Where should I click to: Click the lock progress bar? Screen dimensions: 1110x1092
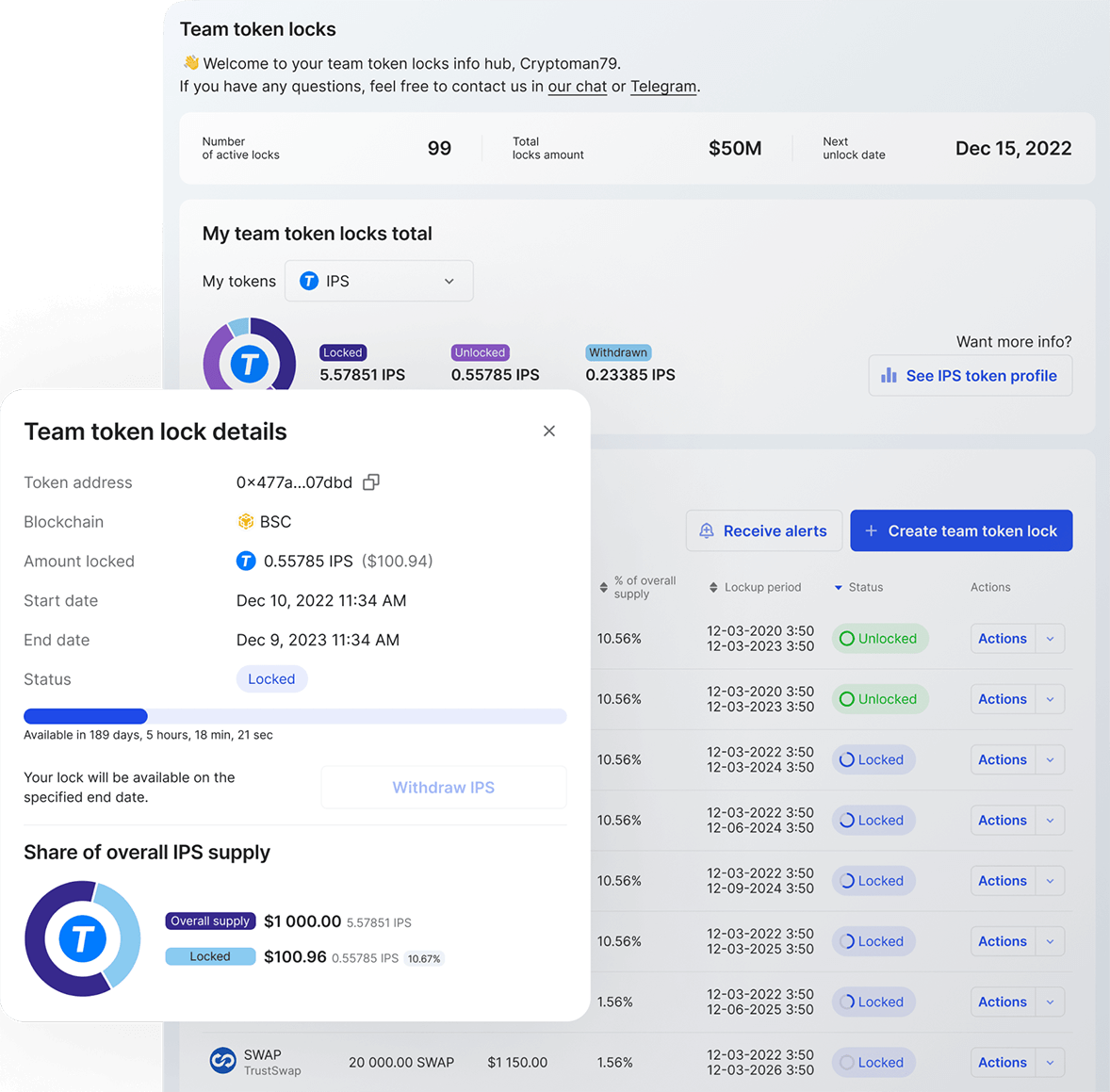pos(295,716)
